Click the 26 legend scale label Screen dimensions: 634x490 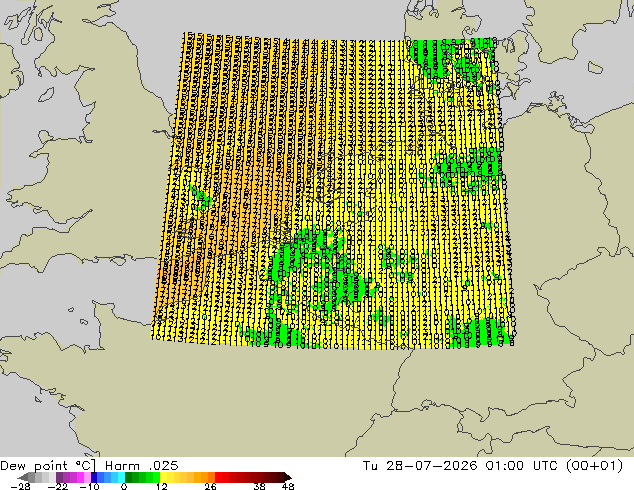(210, 486)
